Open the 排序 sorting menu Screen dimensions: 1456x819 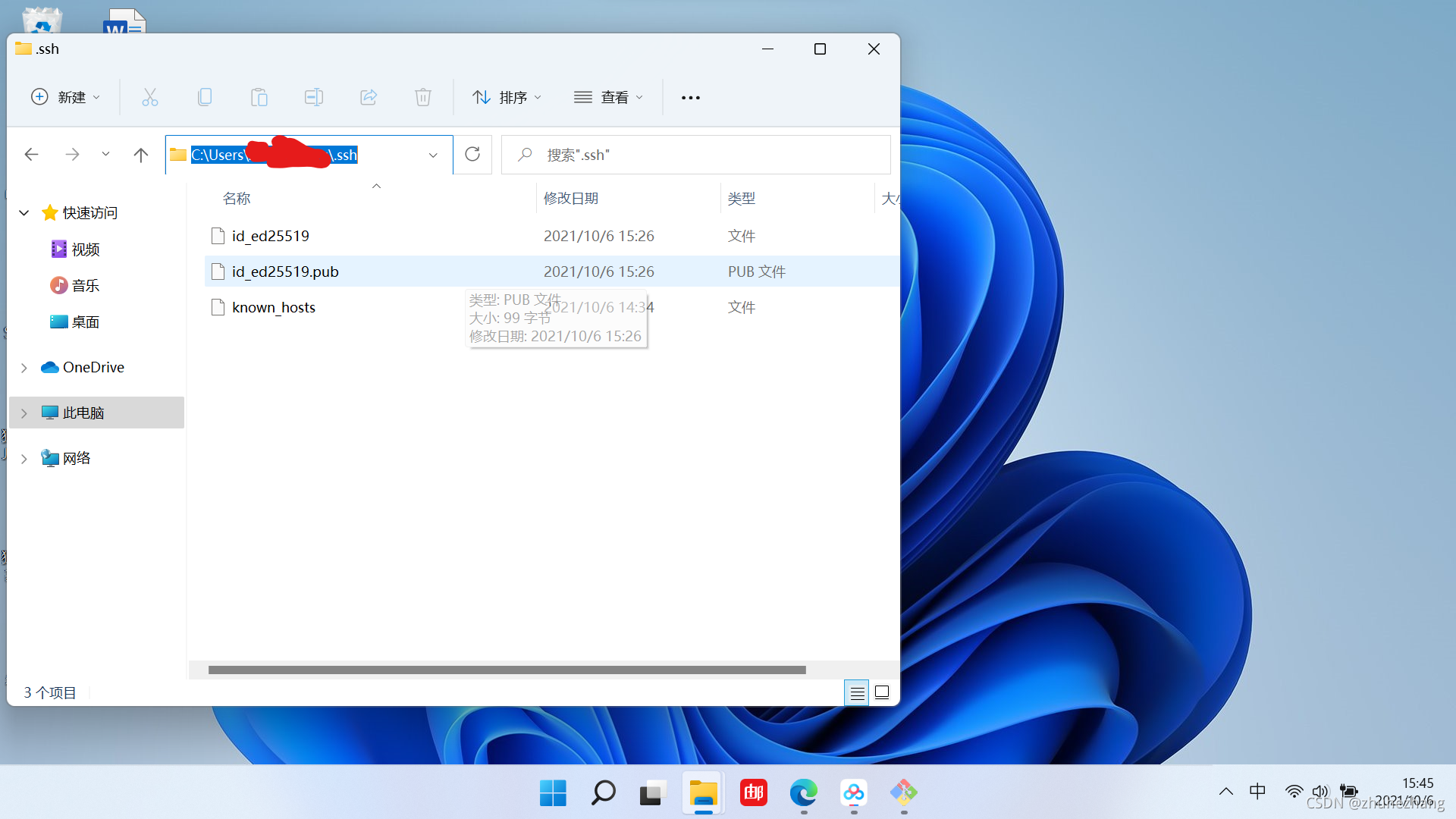507,97
